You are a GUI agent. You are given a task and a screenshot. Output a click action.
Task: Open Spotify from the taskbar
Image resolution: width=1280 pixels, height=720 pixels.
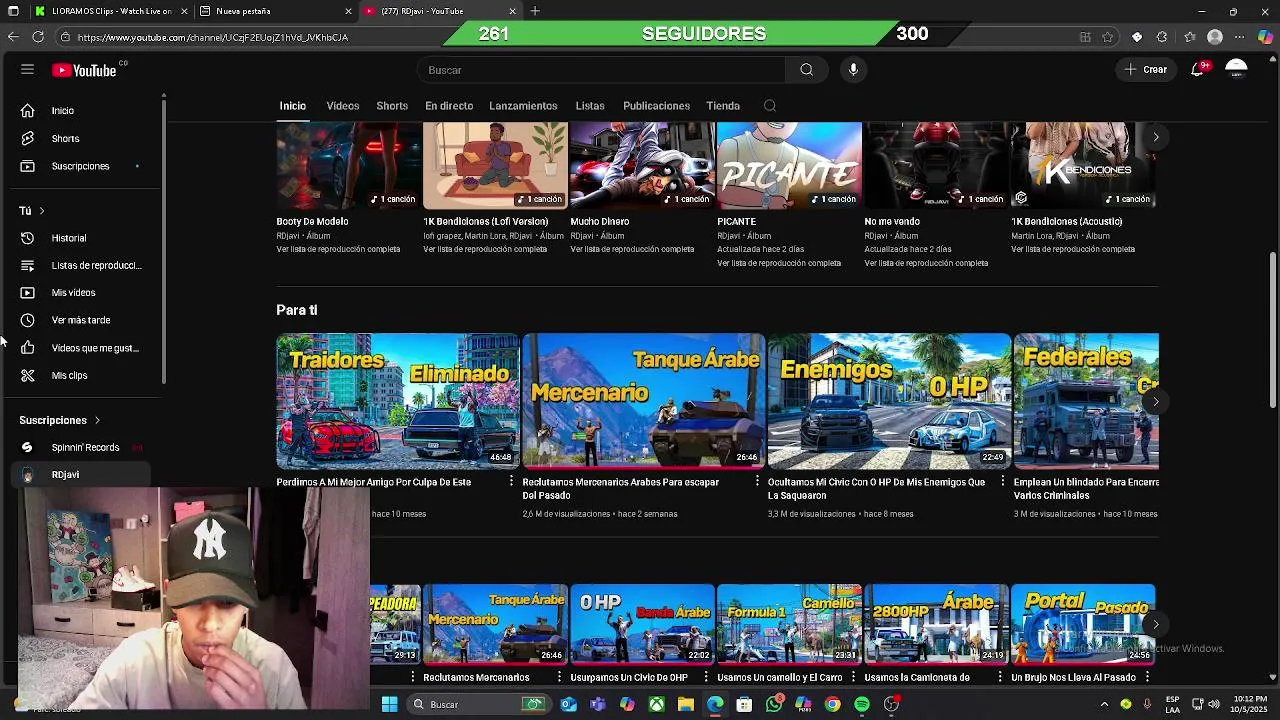coord(862,704)
